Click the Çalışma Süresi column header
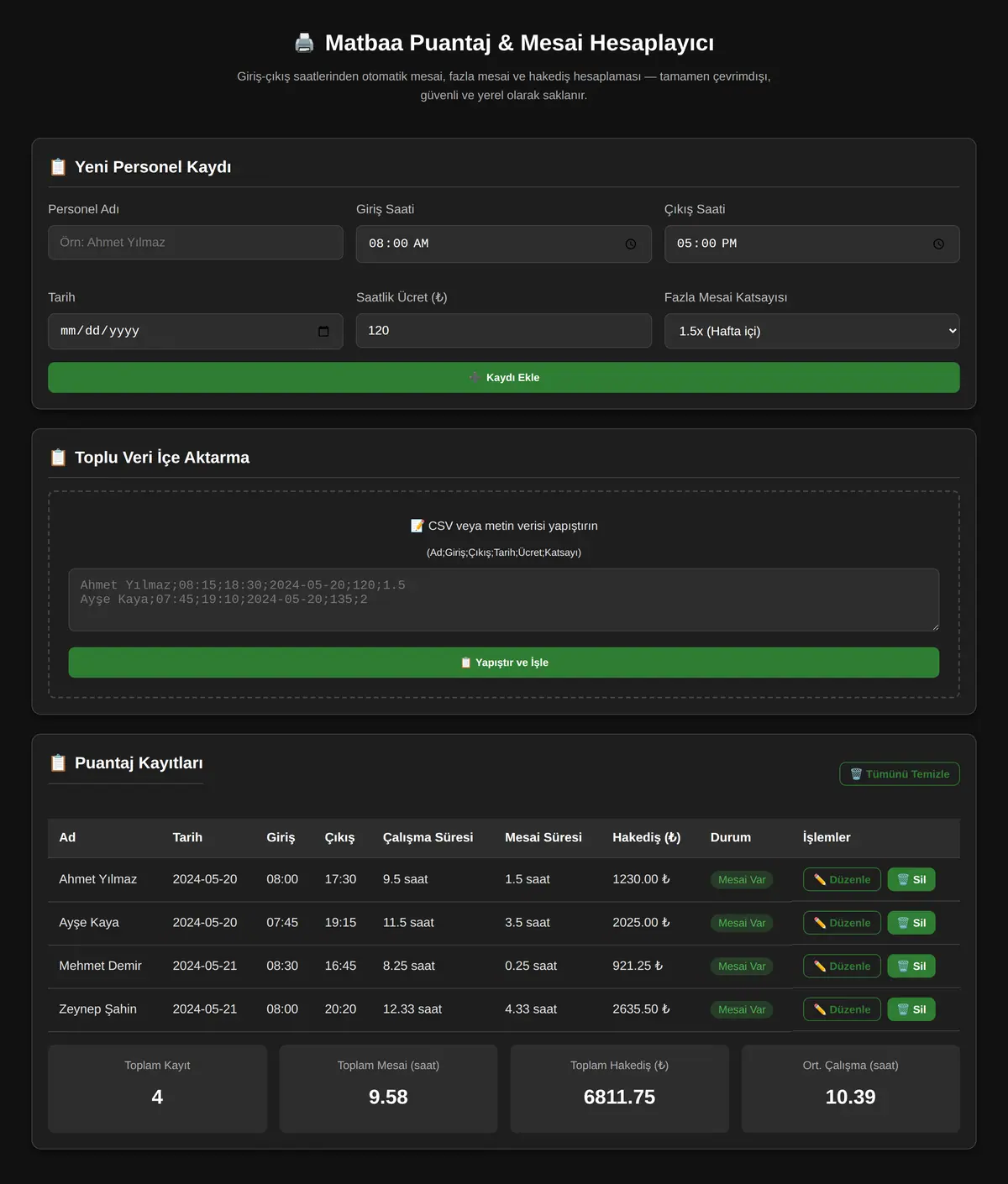1008x1184 pixels. (x=428, y=837)
